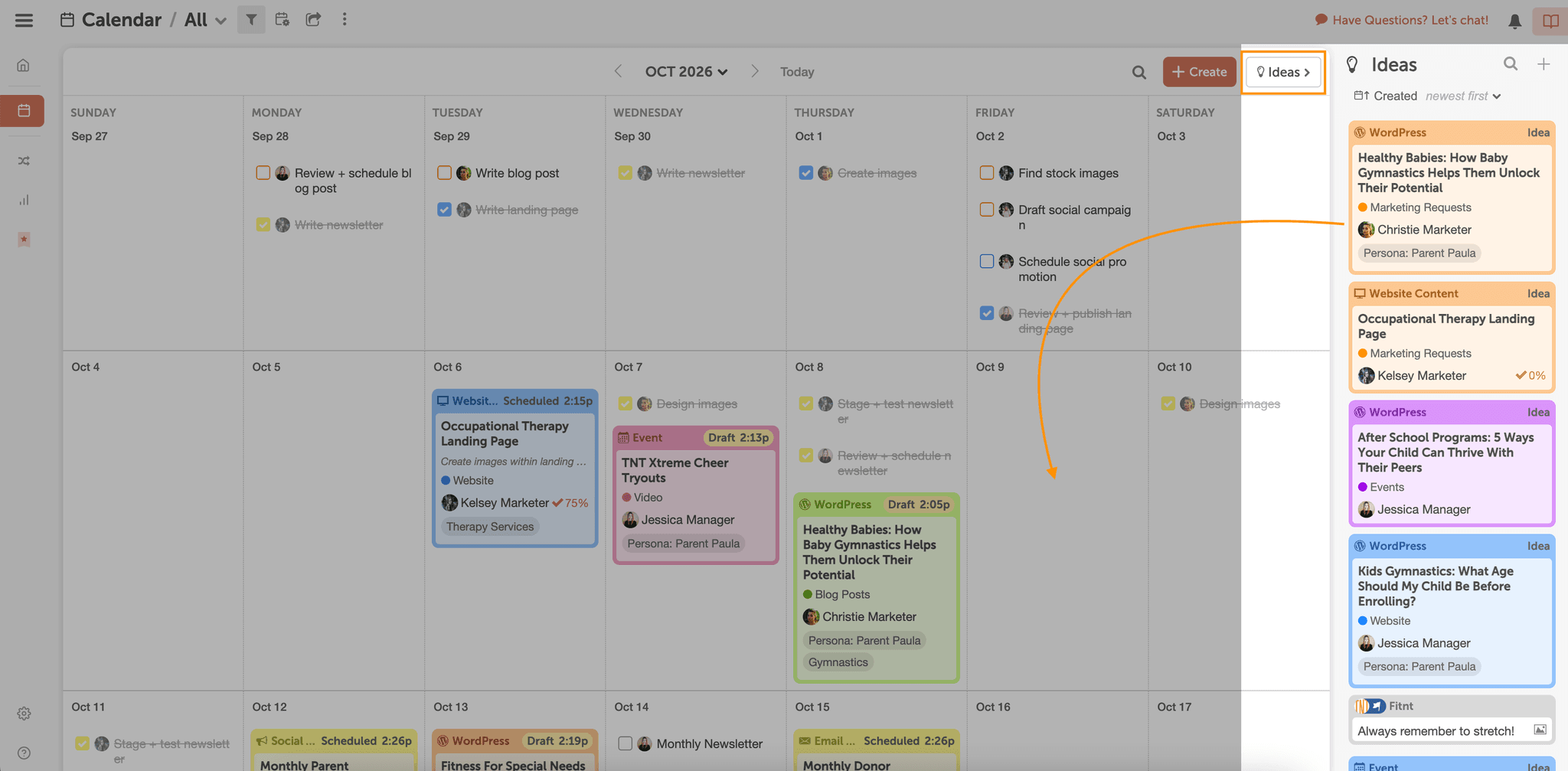Open the analytics chart icon in sidebar

point(23,200)
